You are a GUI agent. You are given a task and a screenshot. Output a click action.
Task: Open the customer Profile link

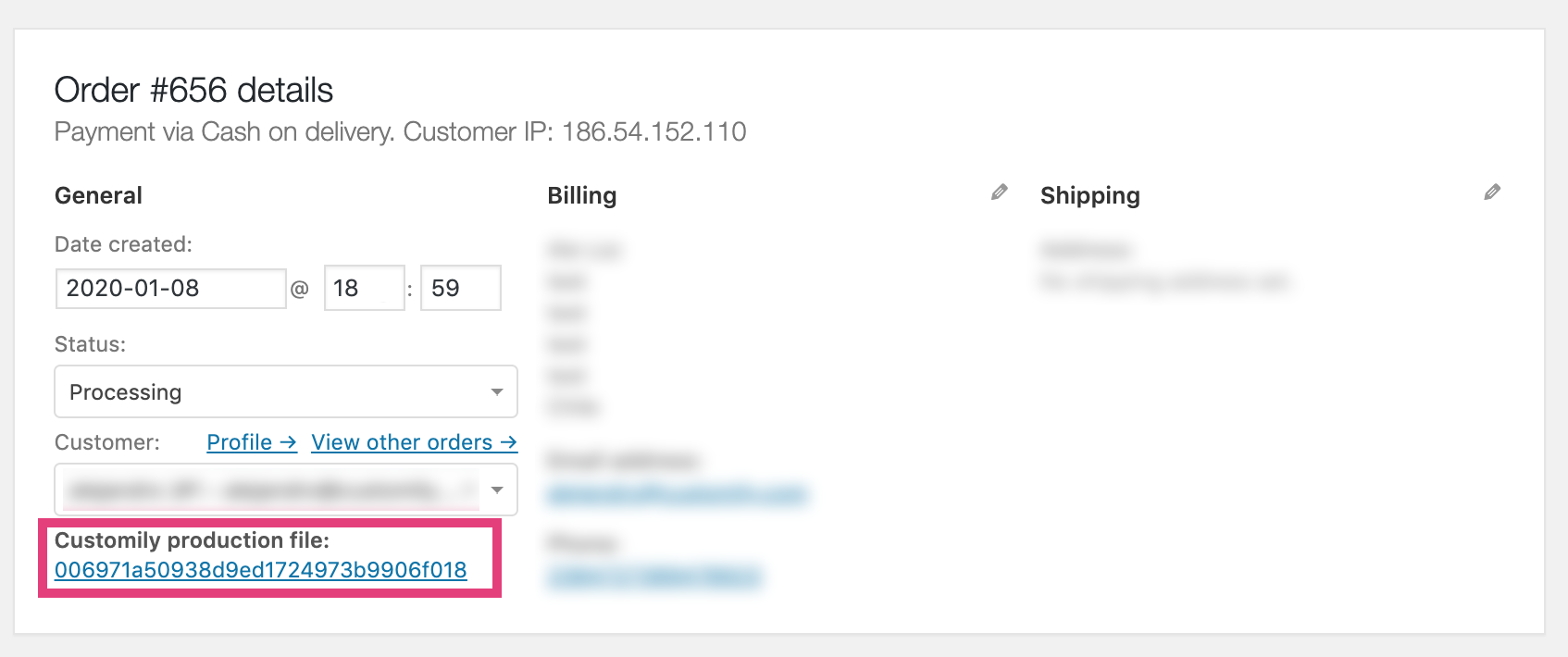point(251,442)
